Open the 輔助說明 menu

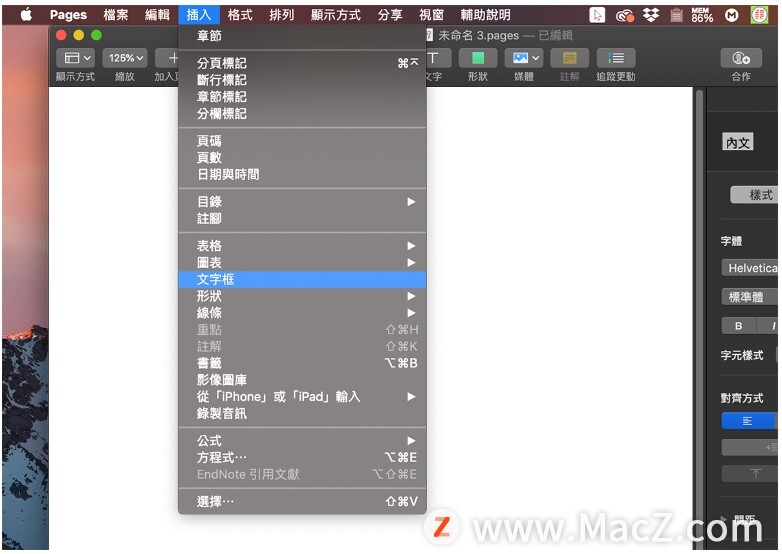pyautogui.click(x=485, y=15)
